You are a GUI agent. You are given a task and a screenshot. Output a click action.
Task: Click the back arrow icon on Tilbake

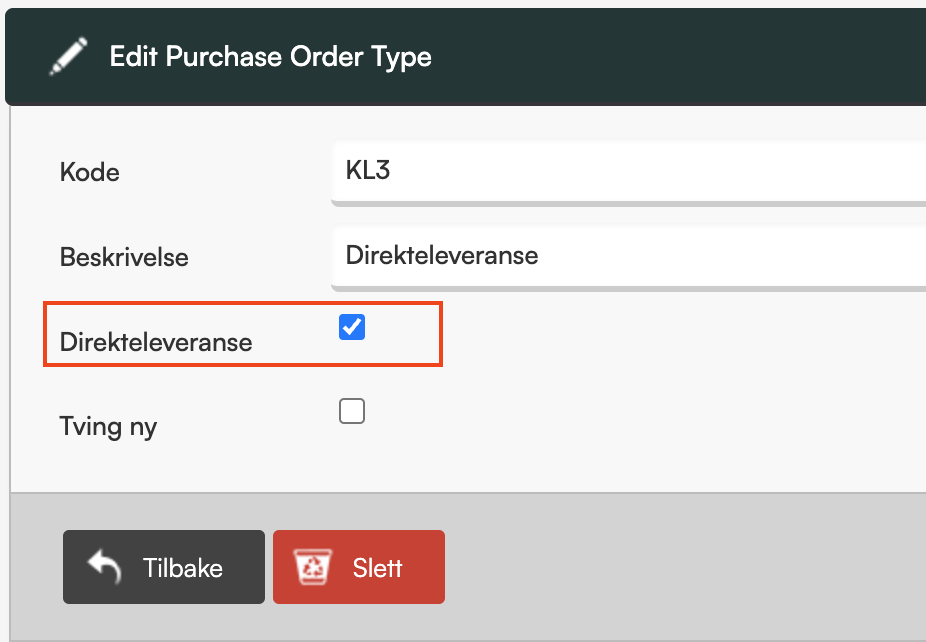(104, 567)
